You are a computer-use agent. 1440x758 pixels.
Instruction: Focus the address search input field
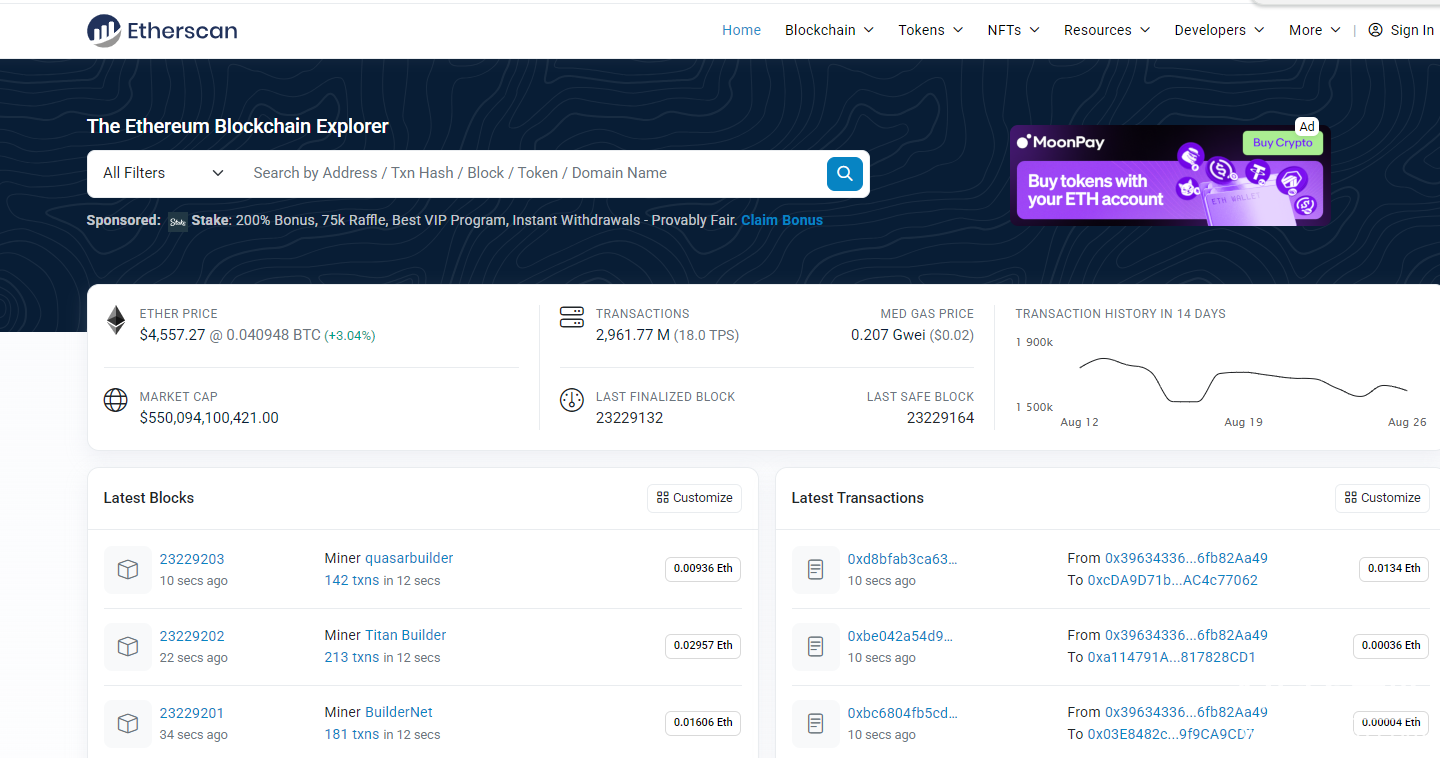point(530,173)
